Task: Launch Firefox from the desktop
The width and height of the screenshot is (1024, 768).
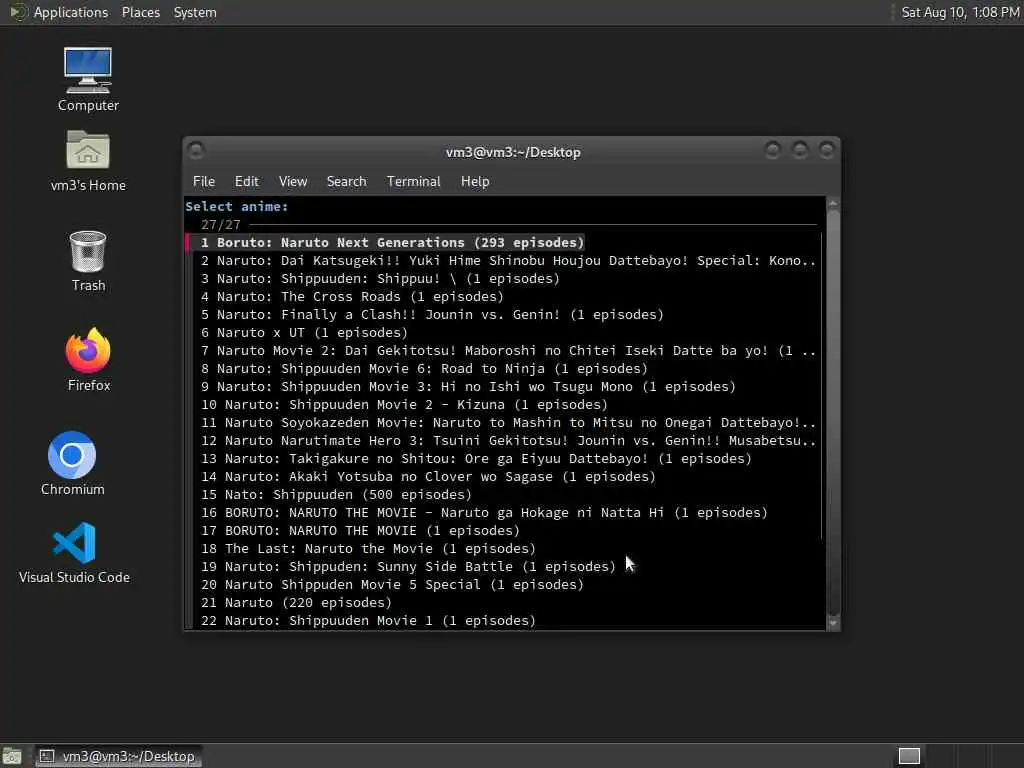Action: pos(88,360)
